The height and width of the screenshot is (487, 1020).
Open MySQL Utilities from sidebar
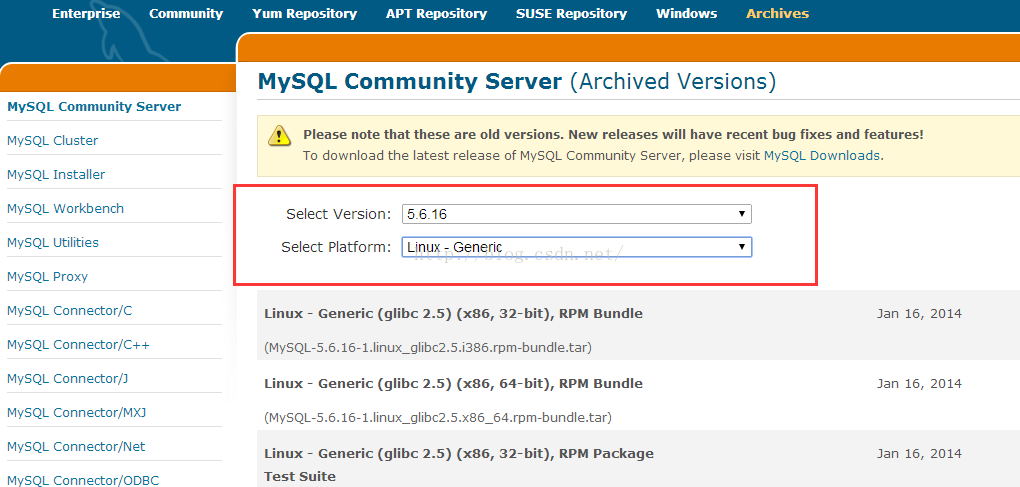tap(53, 243)
